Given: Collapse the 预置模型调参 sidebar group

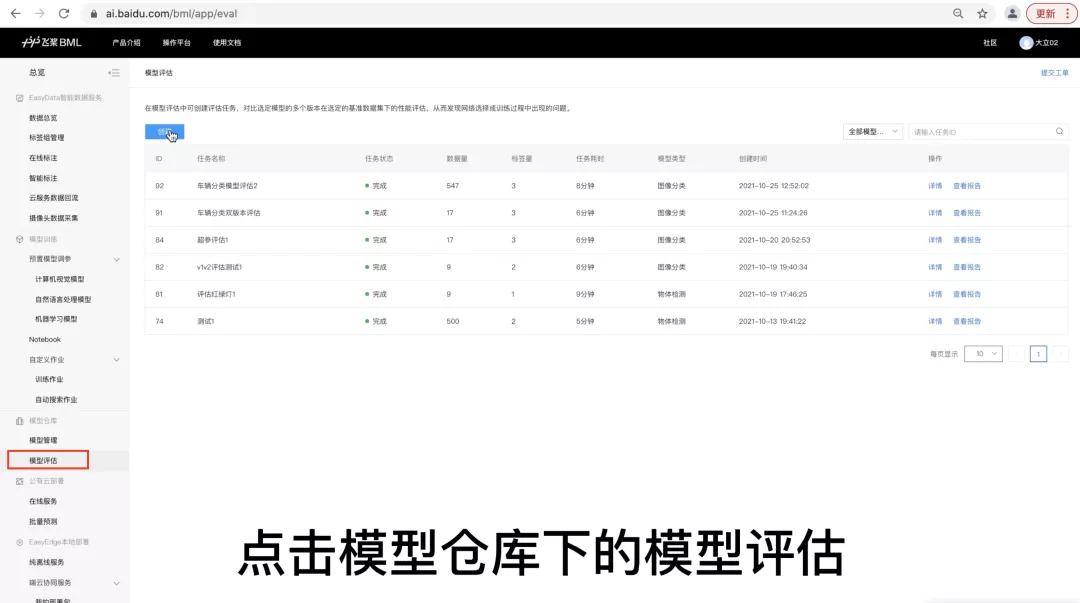Looking at the screenshot, I should 116,259.
